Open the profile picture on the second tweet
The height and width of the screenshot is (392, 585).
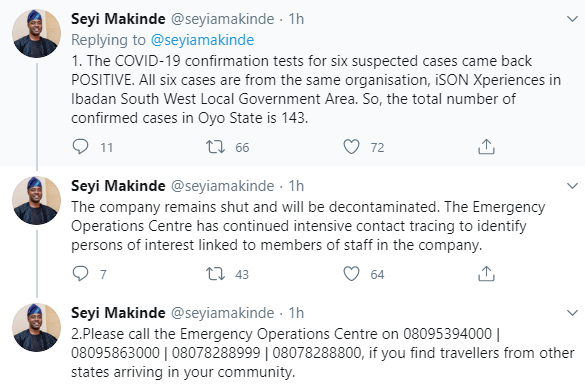point(36,200)
